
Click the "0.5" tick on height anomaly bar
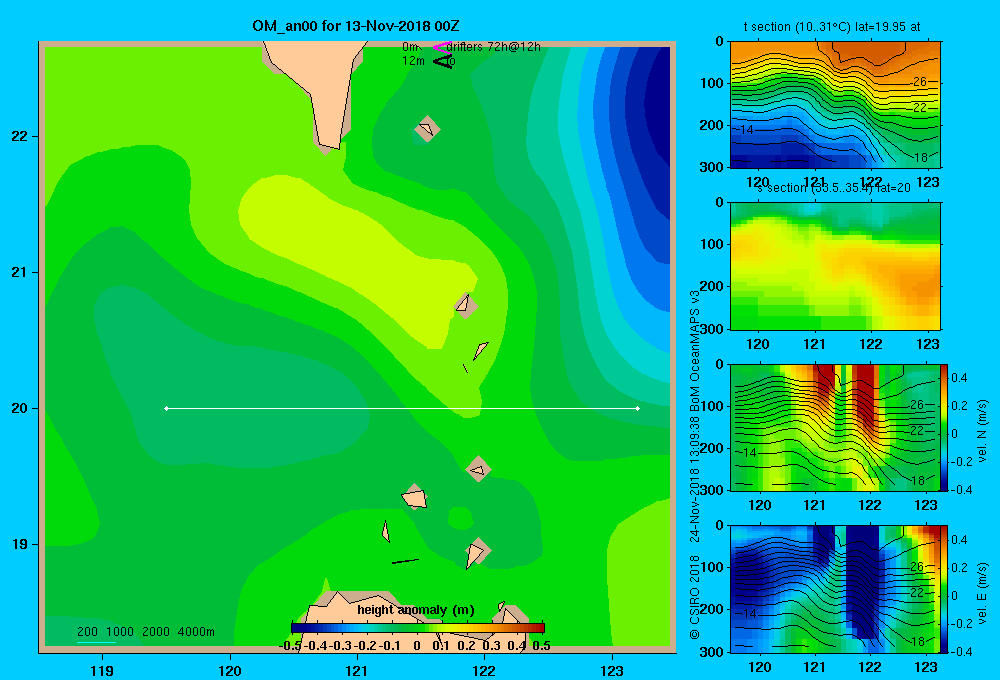(x=541, y=646)
